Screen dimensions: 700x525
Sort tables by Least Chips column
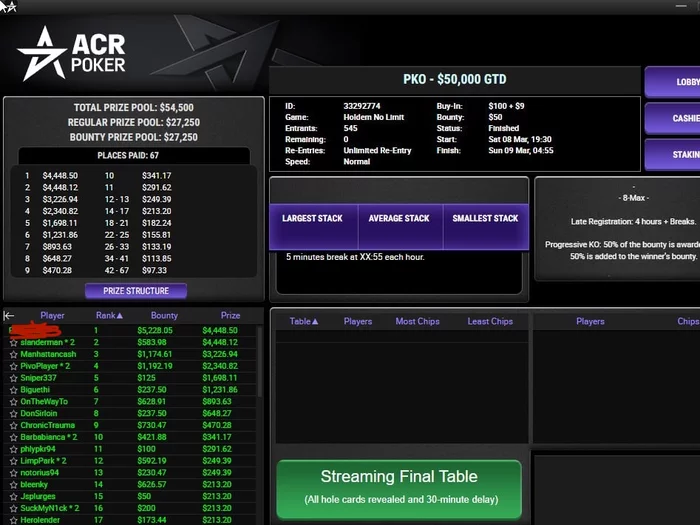click(x=490, y=321)
